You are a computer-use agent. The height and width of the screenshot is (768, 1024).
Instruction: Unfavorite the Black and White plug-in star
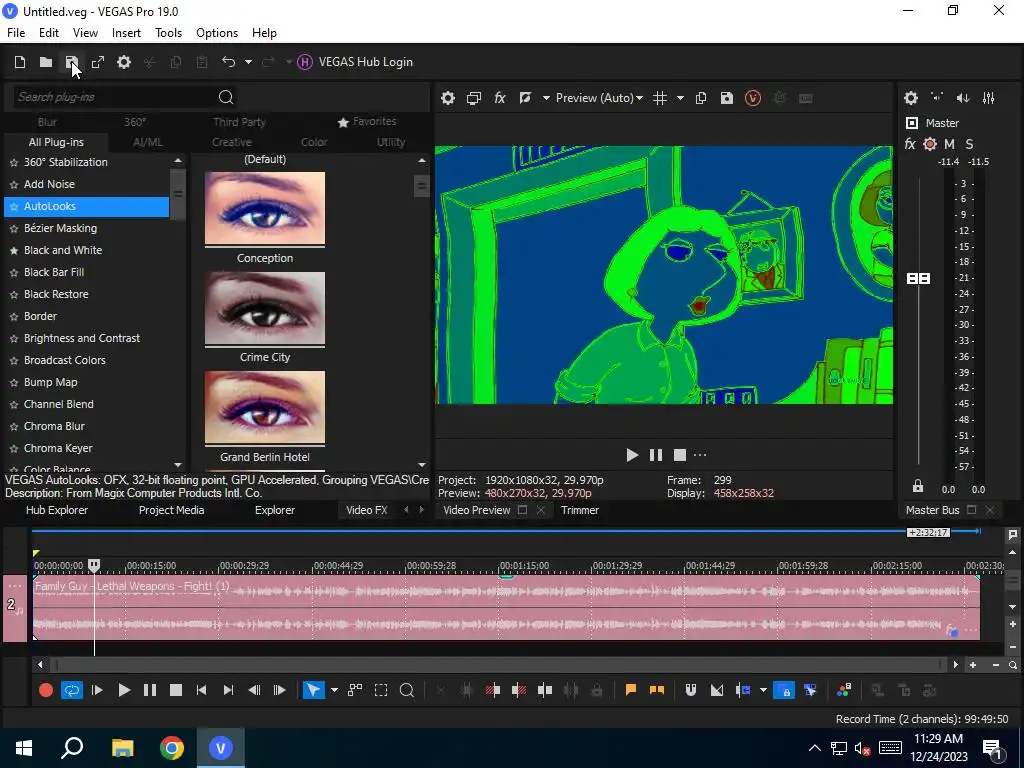coord(14,251)
